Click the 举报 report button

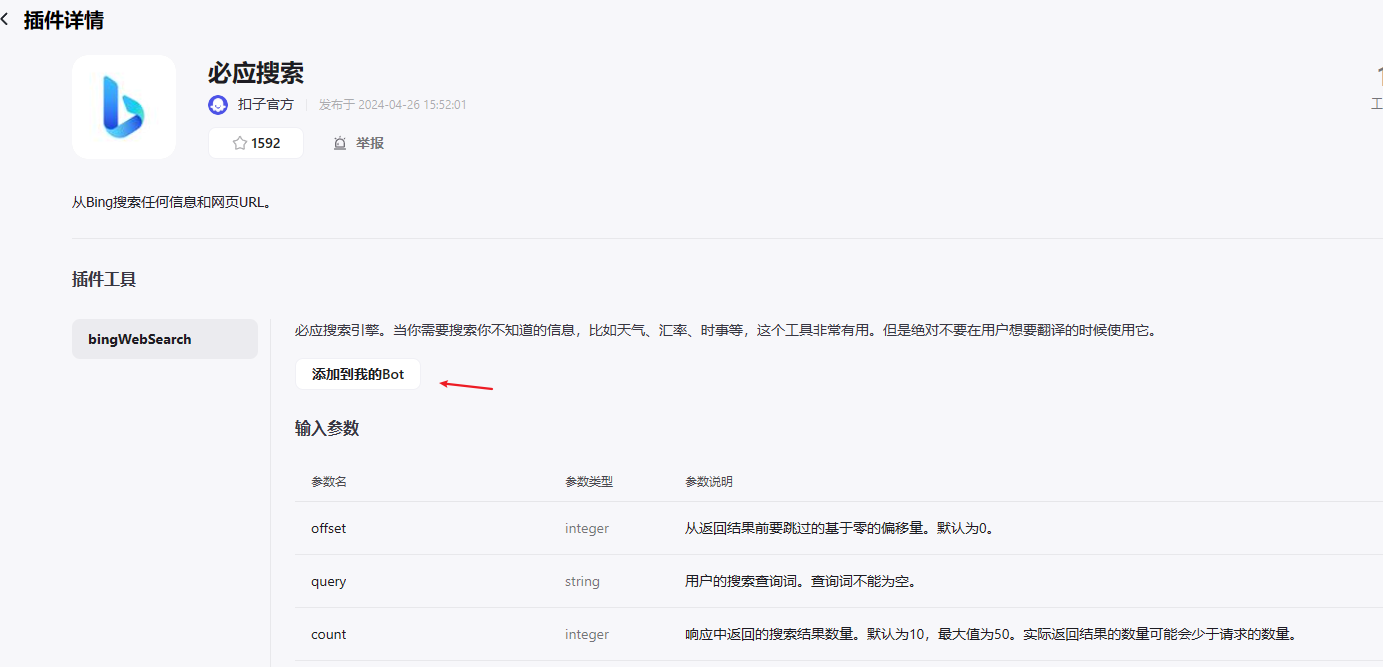tap(358, 143)
